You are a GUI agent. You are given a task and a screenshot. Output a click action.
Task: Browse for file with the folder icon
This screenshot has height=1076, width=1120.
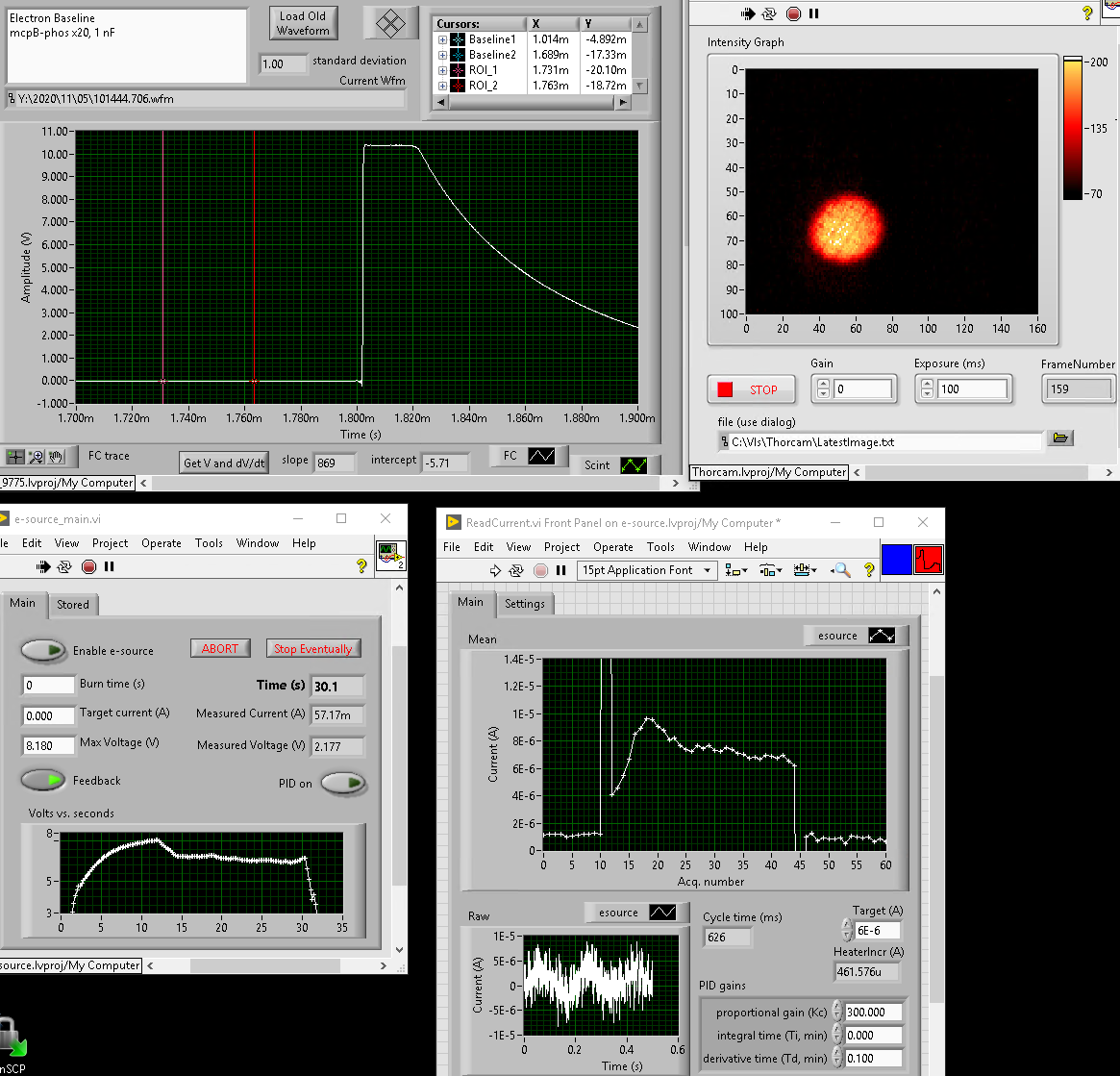point(1059,438)
